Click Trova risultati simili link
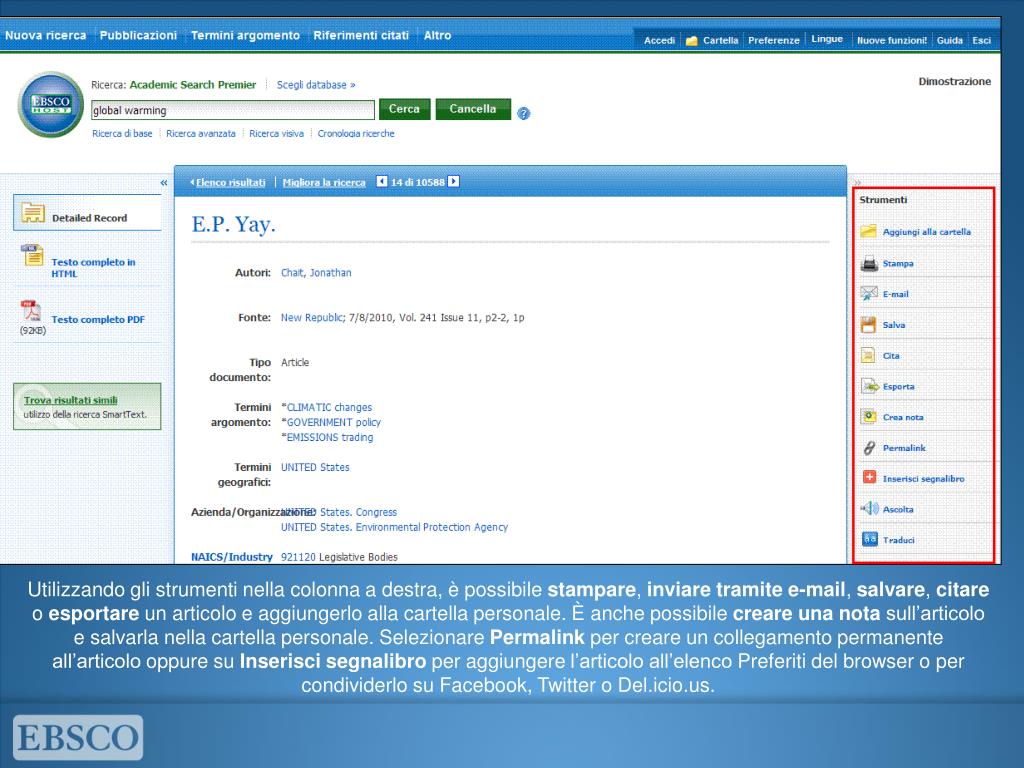This screenshot has width=1024, height=768. coord(71,400)
